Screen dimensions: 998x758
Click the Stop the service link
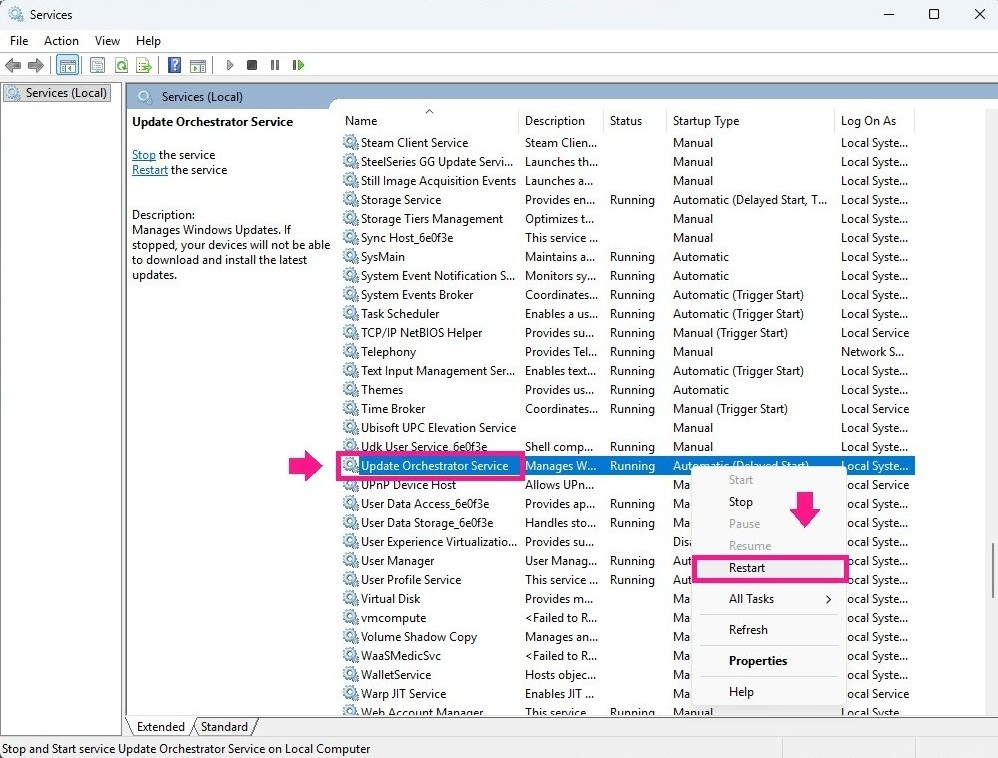[x=144, y=155]
